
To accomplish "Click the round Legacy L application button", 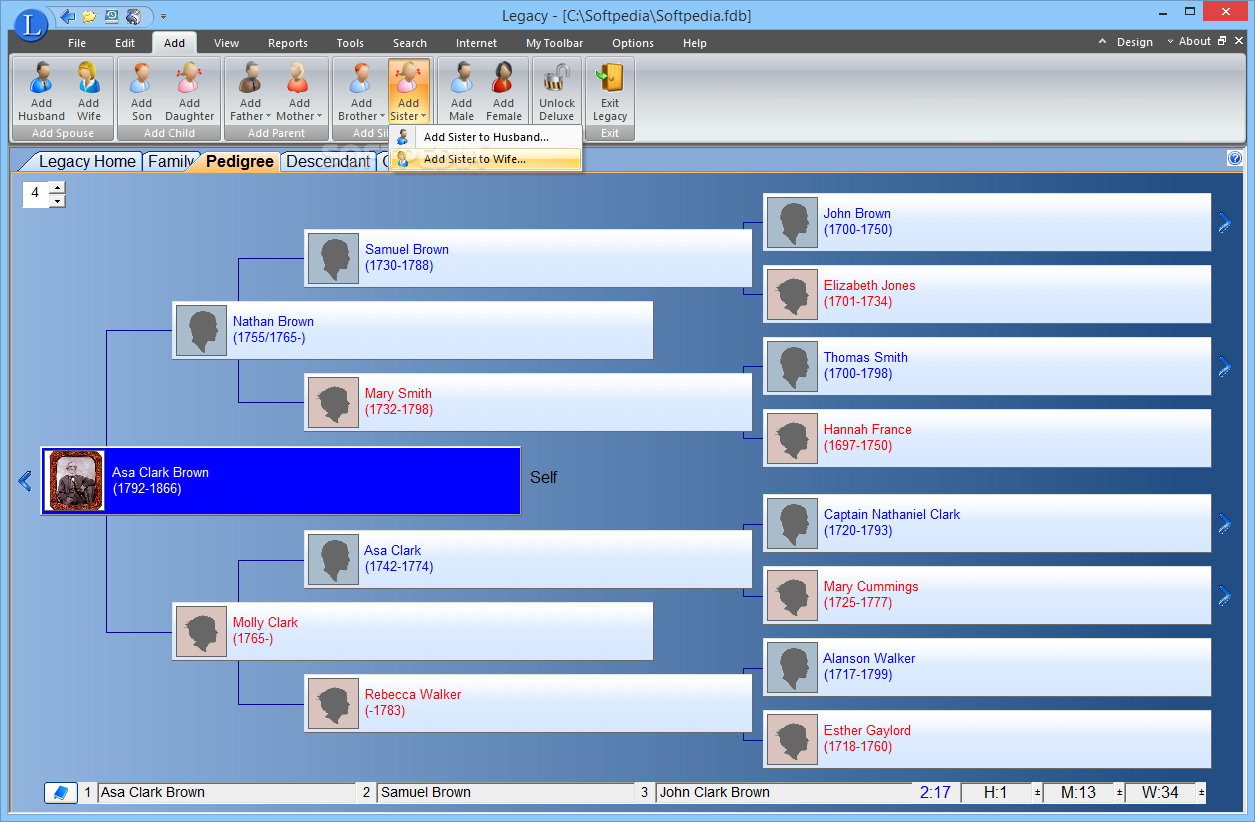I will tap(31, 24).
